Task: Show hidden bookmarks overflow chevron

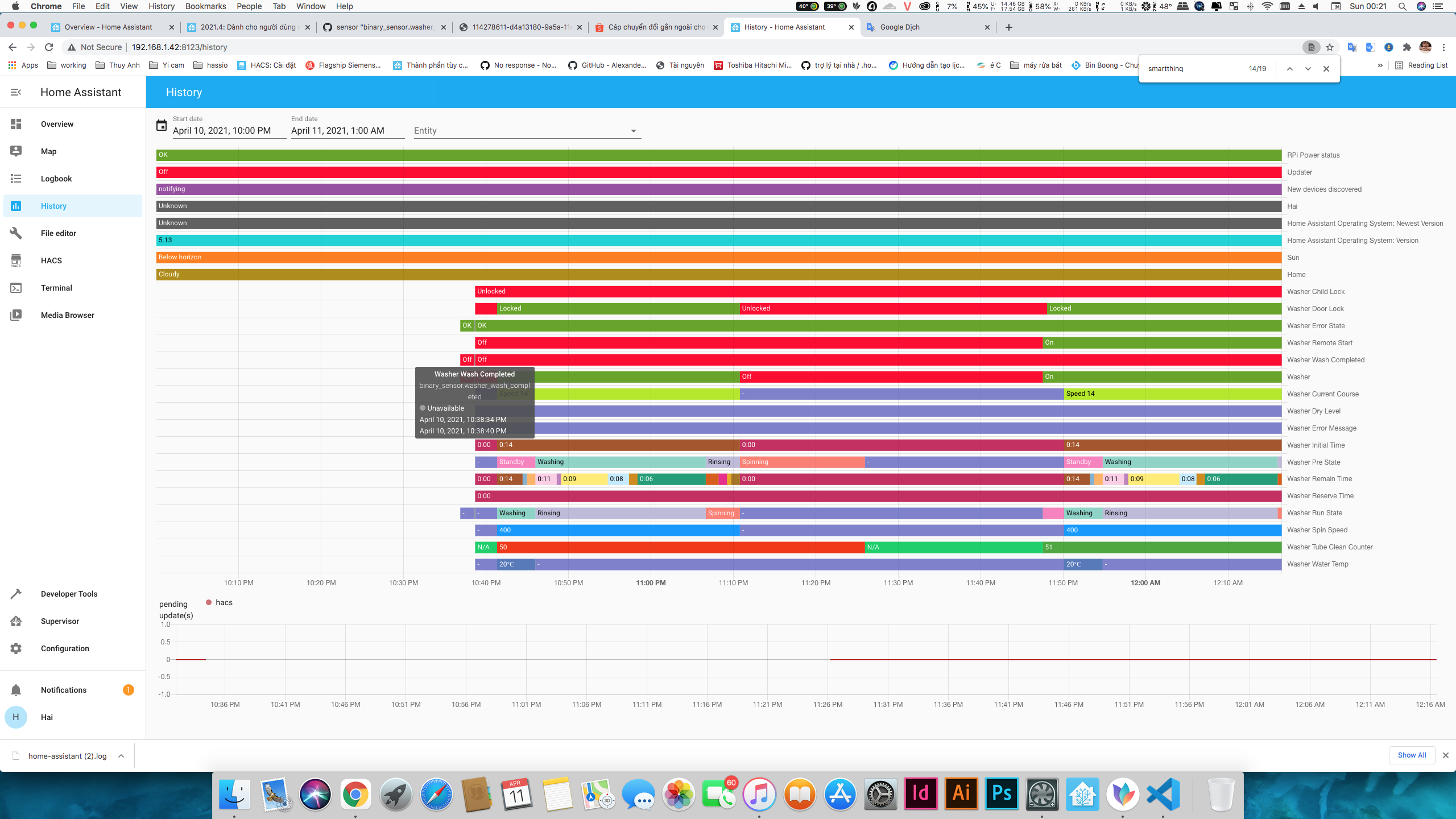Action: [x=1380, y=65]
